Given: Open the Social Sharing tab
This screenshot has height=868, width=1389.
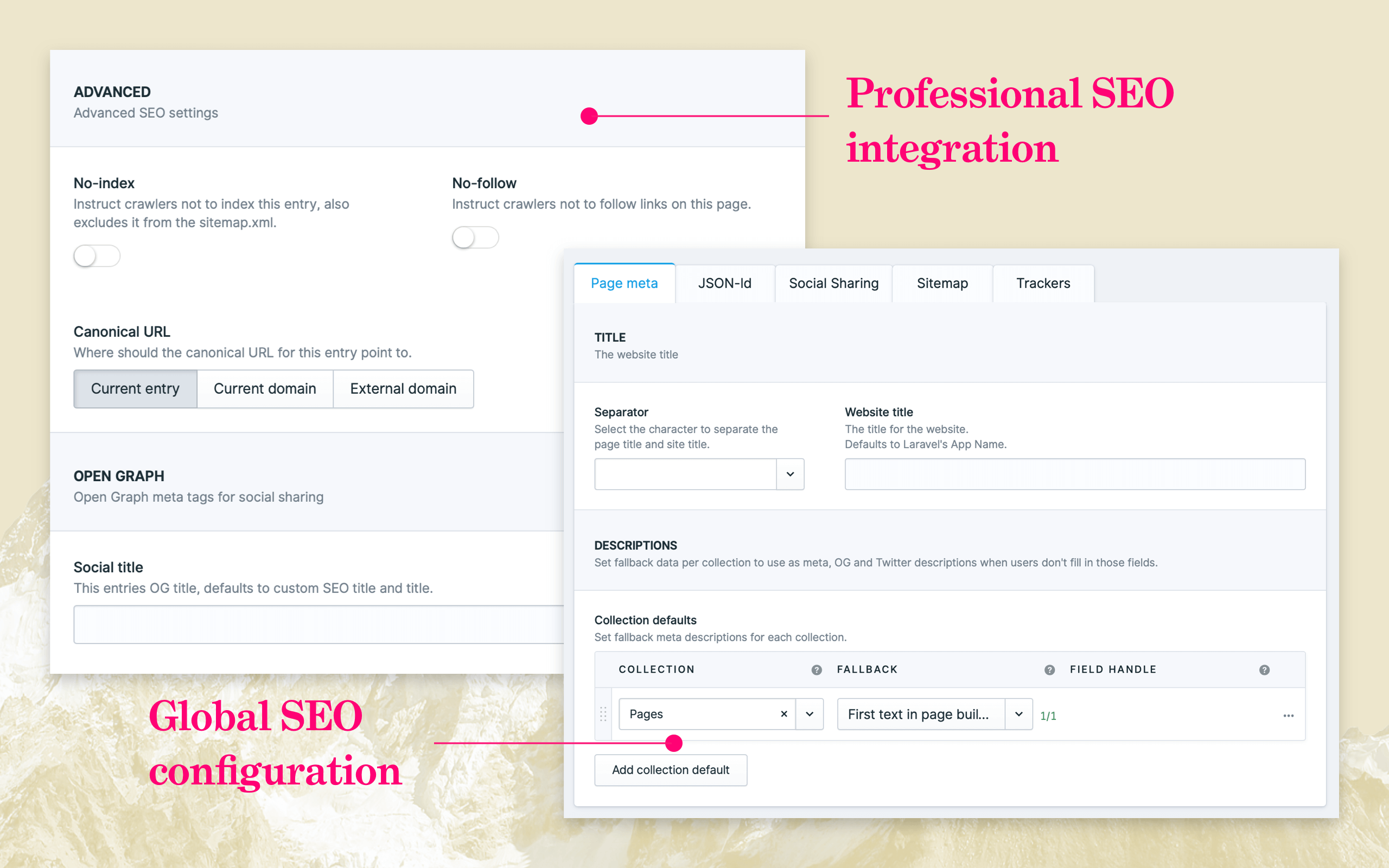Looking at the screenshot, I should tap(833, 283).
